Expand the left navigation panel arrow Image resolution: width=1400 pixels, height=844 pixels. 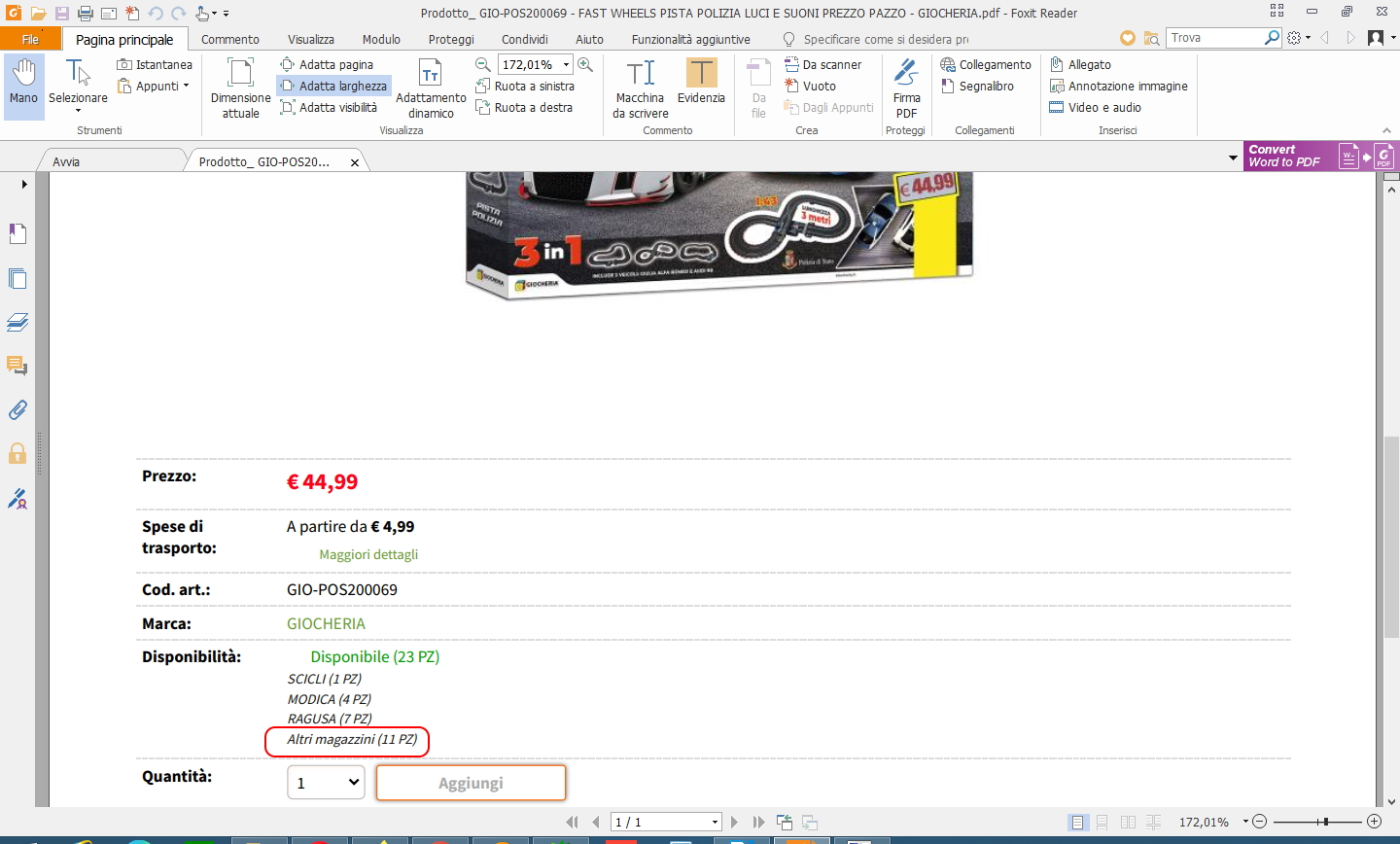pos(24,185)
